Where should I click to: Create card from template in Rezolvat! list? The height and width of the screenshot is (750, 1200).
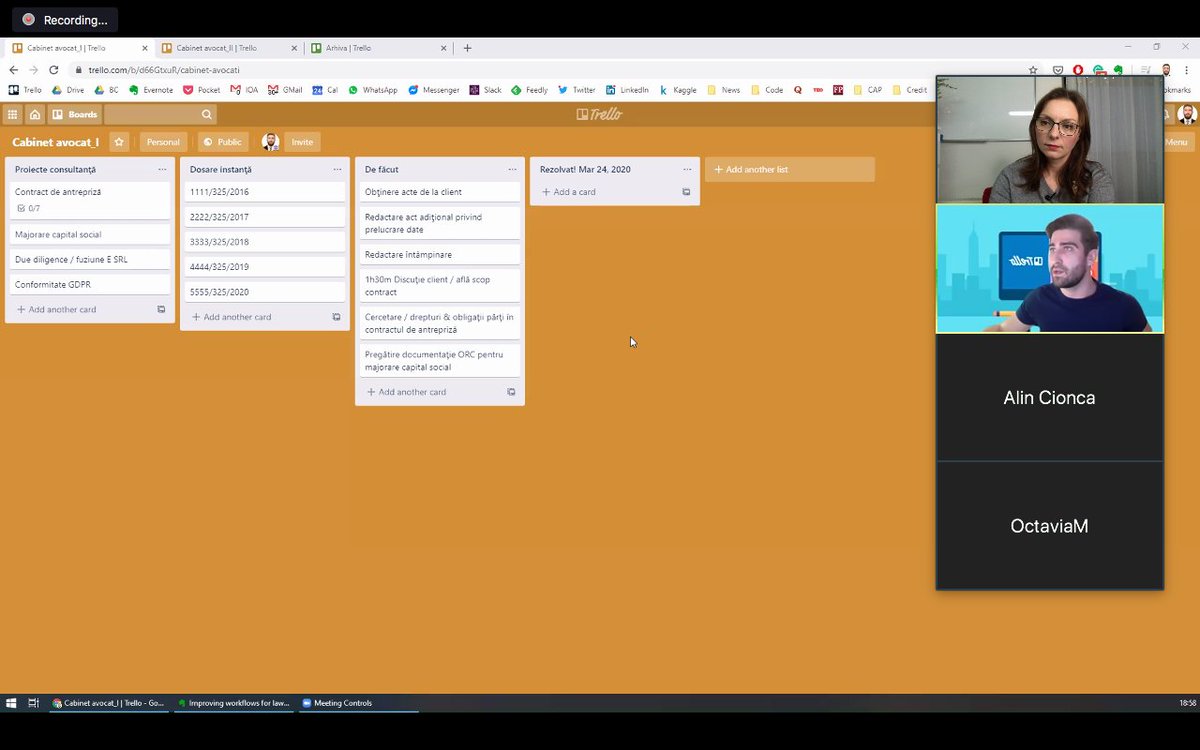pos(686,192)
